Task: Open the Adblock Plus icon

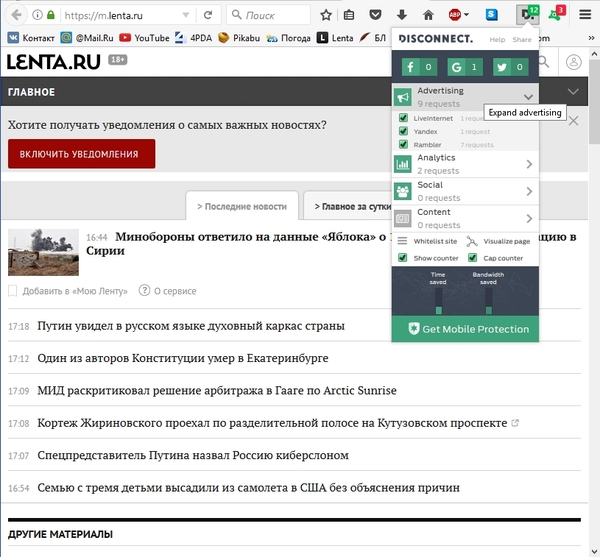Action: click(456, 15)
